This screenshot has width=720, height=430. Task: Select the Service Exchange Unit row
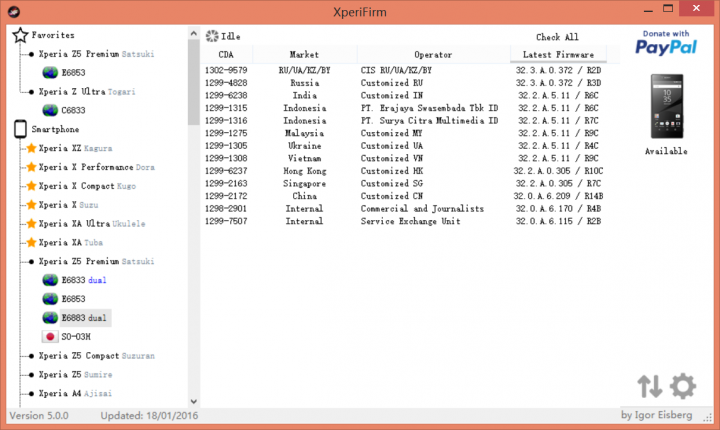click(403, 221)
